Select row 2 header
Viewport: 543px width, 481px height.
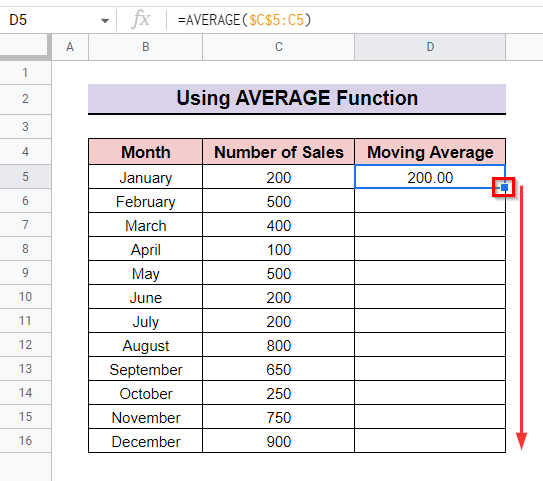coord(25,99)
